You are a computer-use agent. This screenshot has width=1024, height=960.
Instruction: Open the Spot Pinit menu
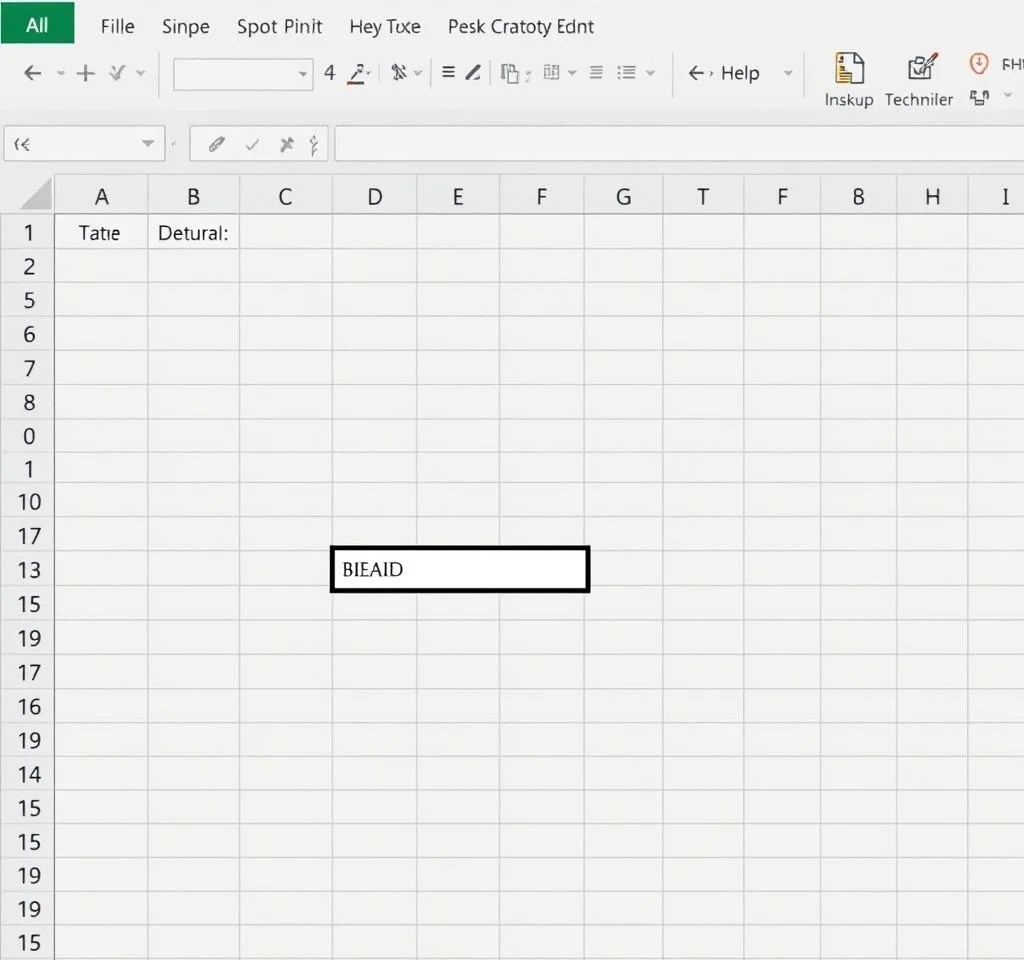[280, 27]
